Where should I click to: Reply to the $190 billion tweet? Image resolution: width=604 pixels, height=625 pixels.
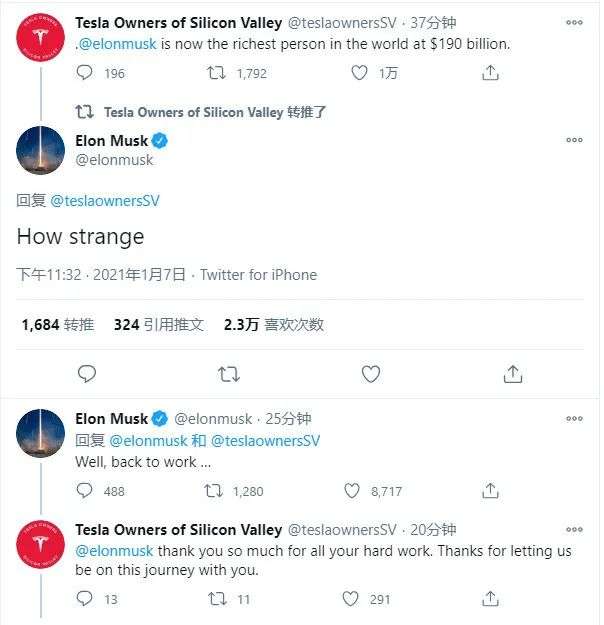click(85, 73)
